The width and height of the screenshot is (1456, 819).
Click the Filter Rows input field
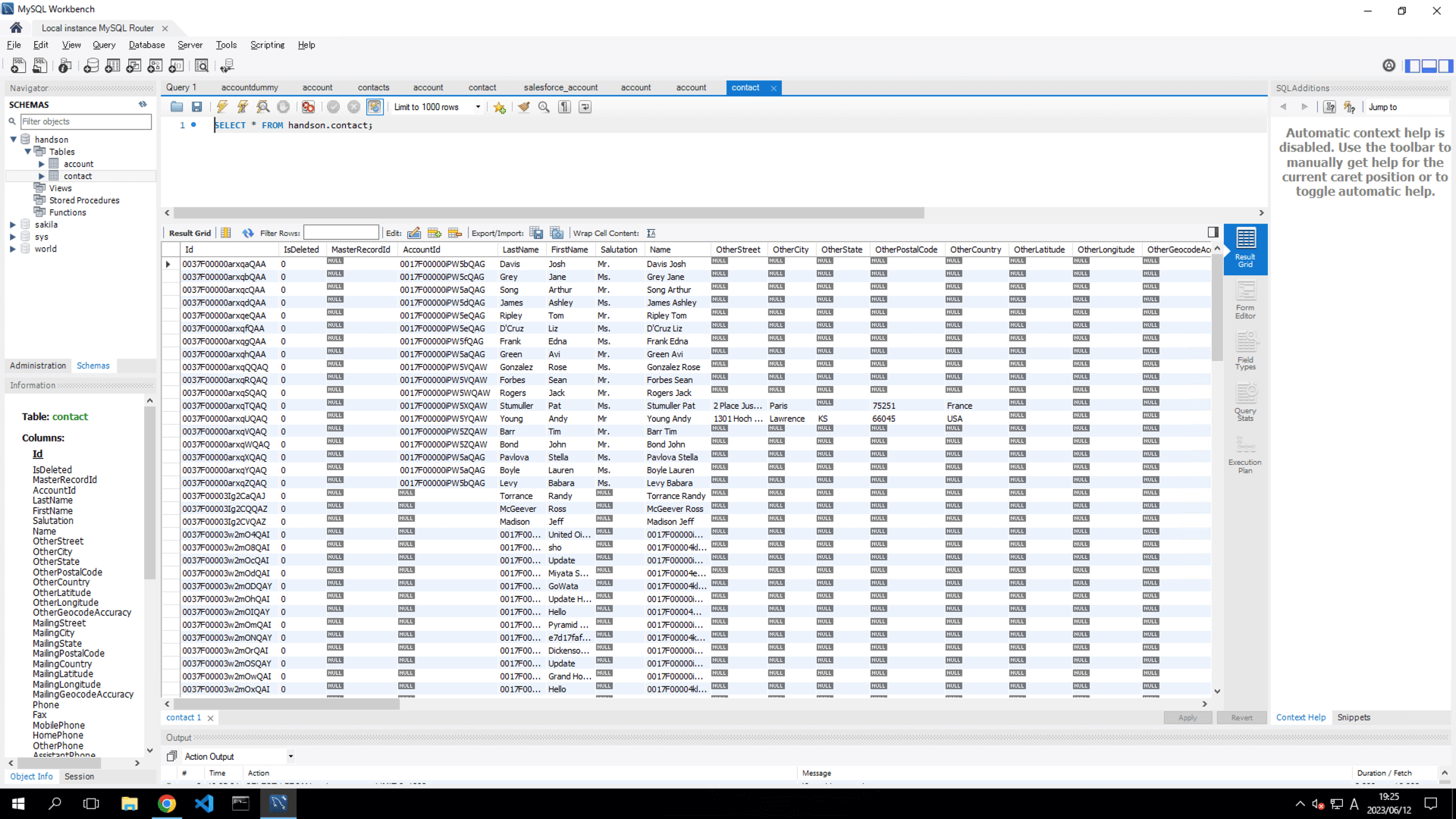[x=341, y=233]
